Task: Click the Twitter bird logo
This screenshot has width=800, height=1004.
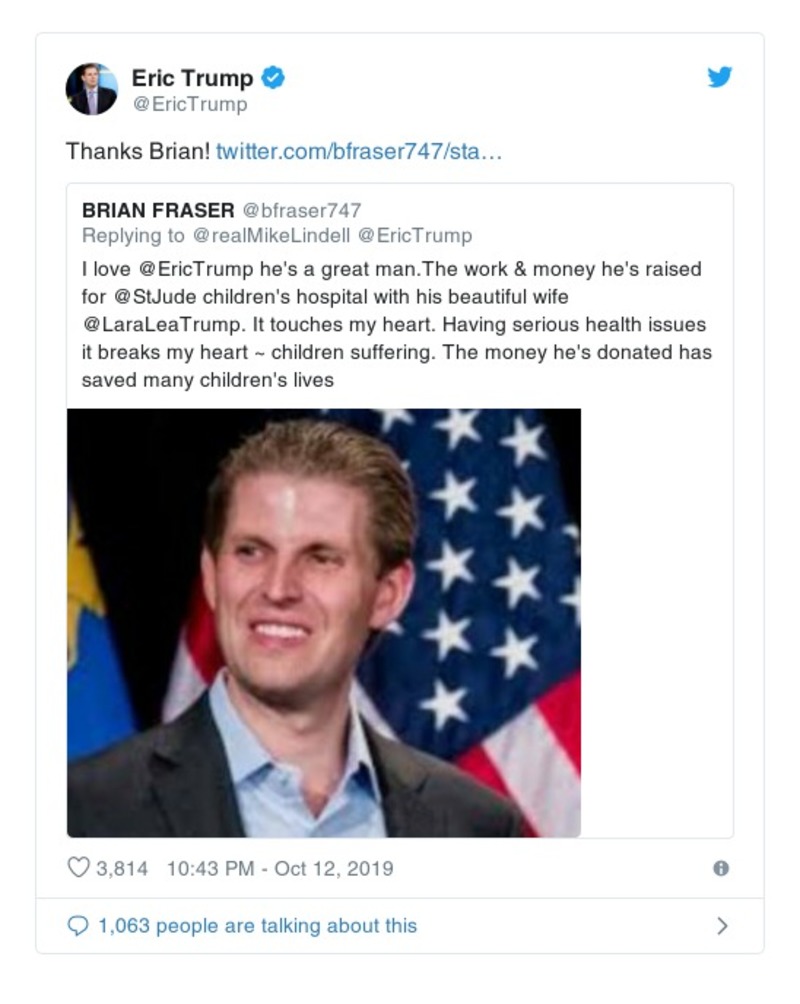Action: pyautogui.click(x=719, y=75)
